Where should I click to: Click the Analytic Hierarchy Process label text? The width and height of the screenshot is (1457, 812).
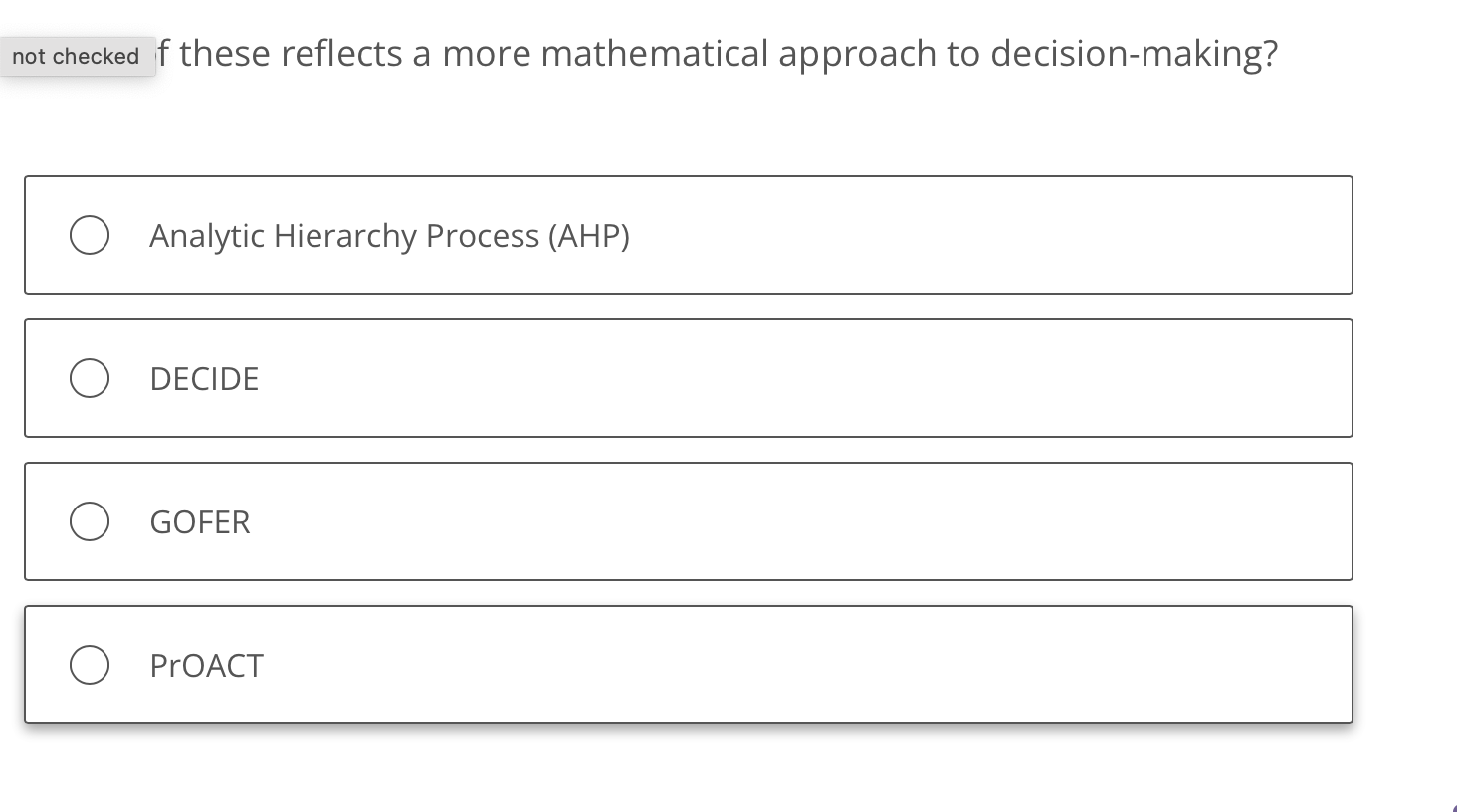[x=389, y=235]
